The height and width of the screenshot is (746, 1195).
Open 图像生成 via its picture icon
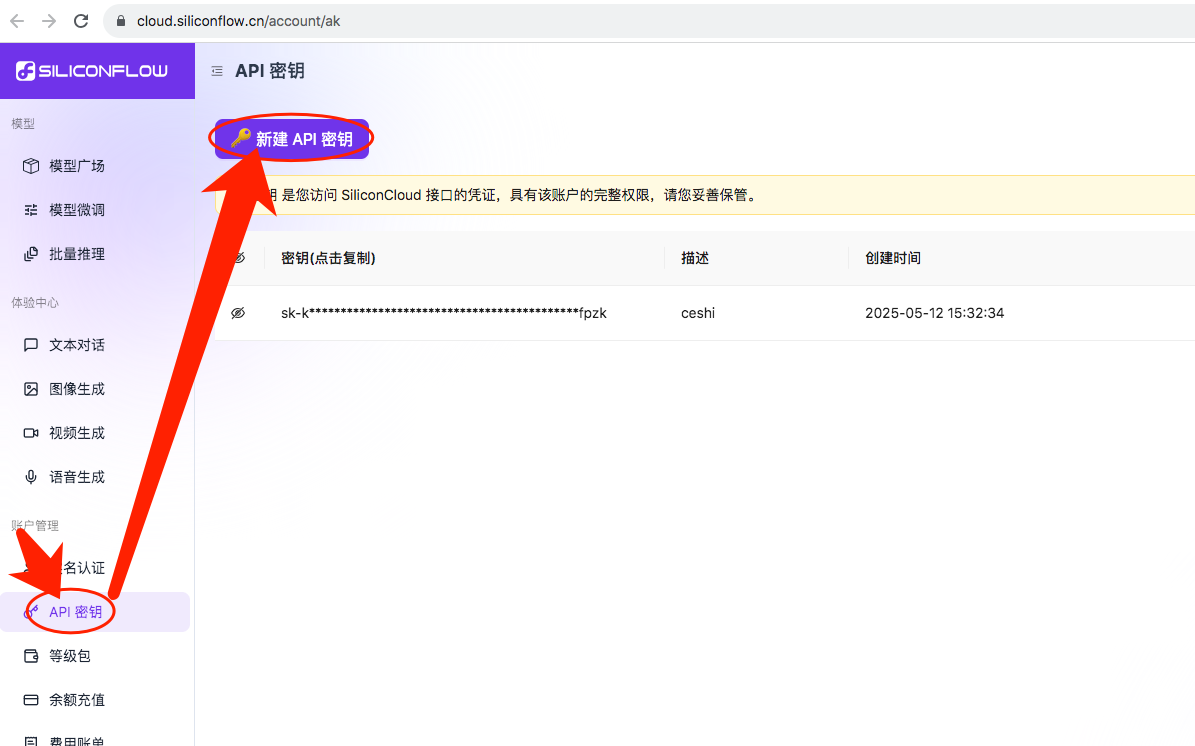coord(30,389)
